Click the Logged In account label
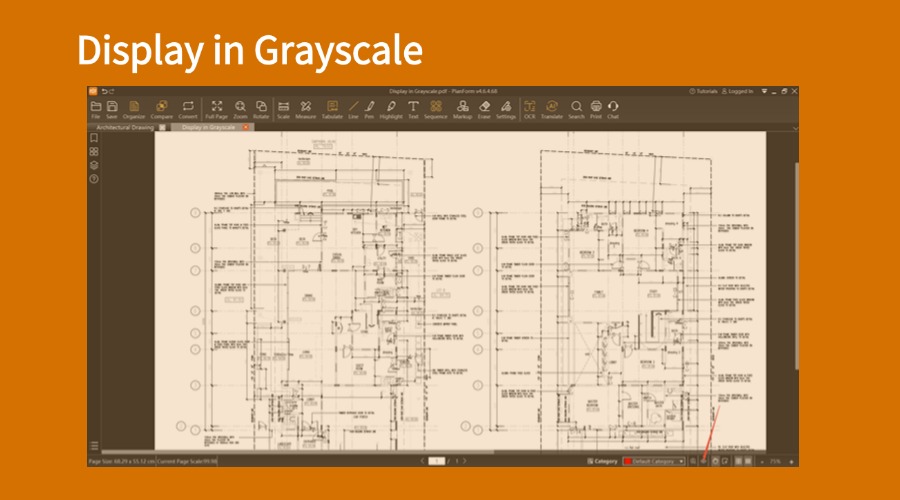 (738, 91)
